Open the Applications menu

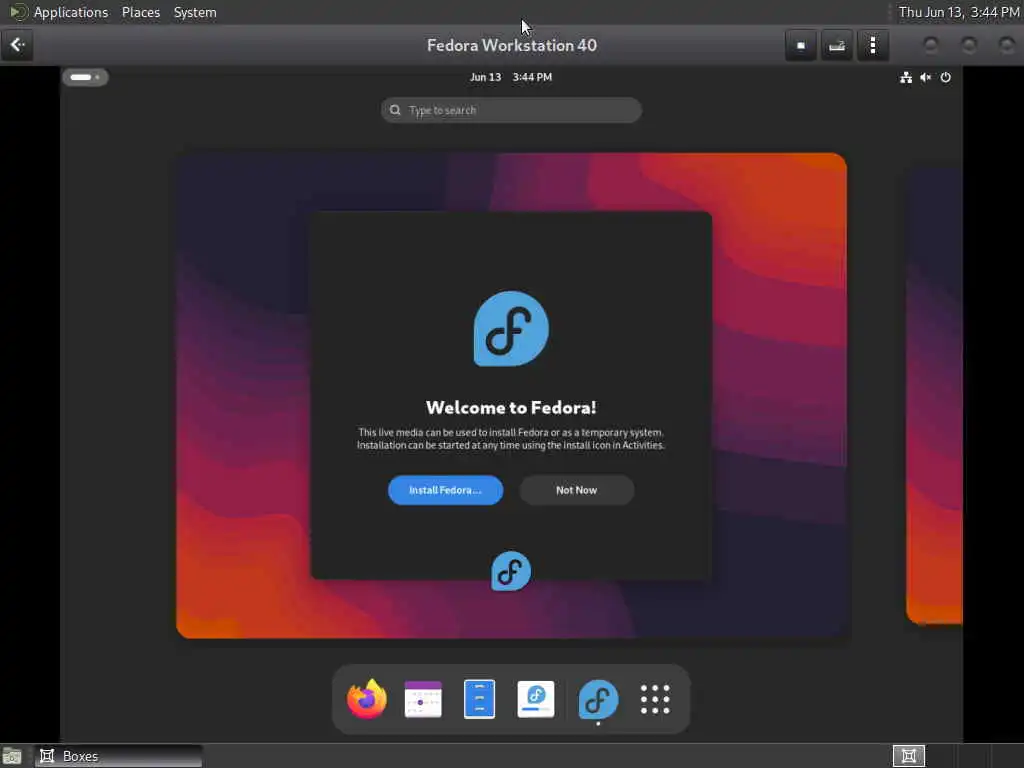[71, 12]
